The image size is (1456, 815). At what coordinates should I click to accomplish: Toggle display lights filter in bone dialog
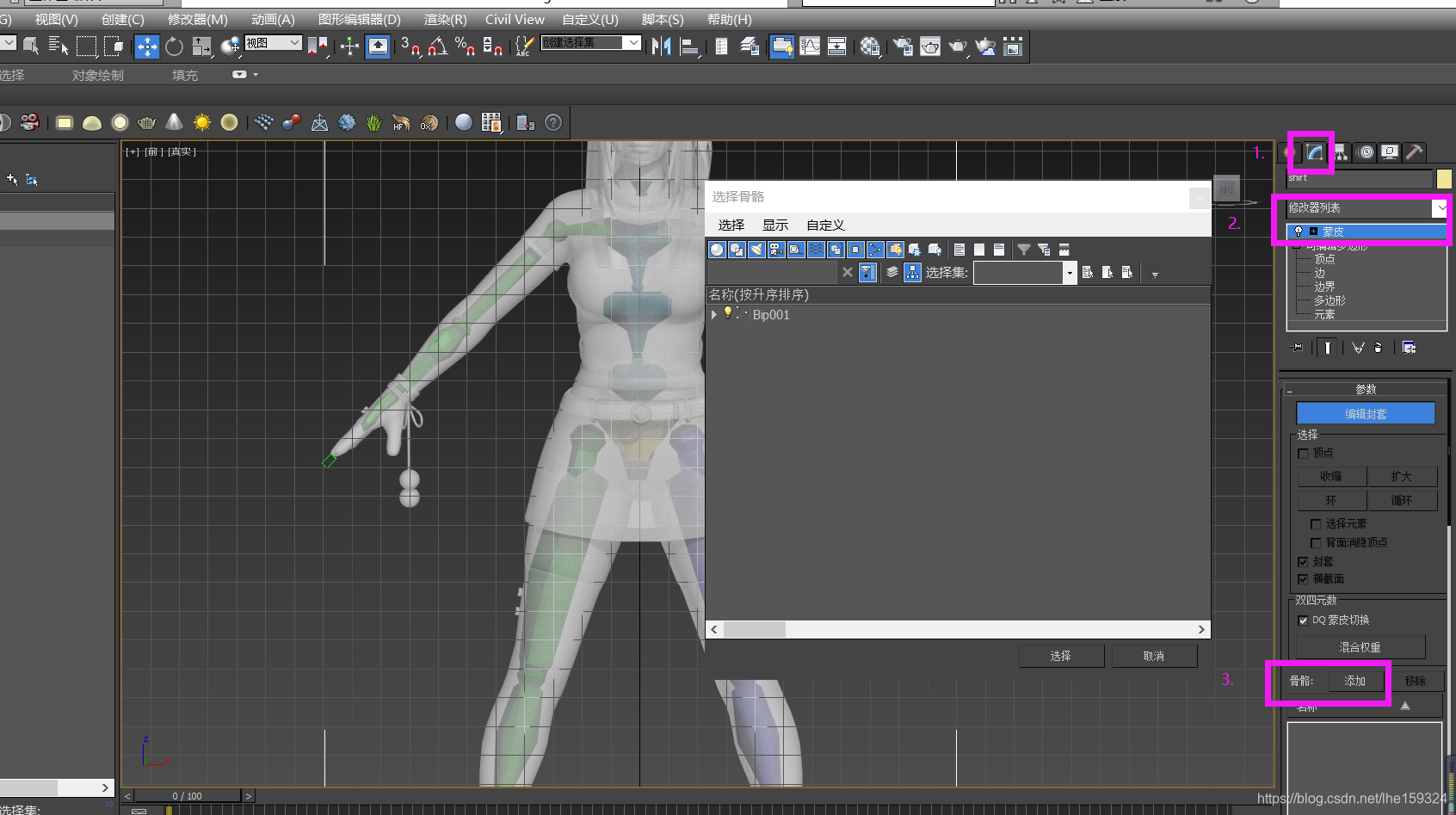pyautogui.click(x=756, y=250)
